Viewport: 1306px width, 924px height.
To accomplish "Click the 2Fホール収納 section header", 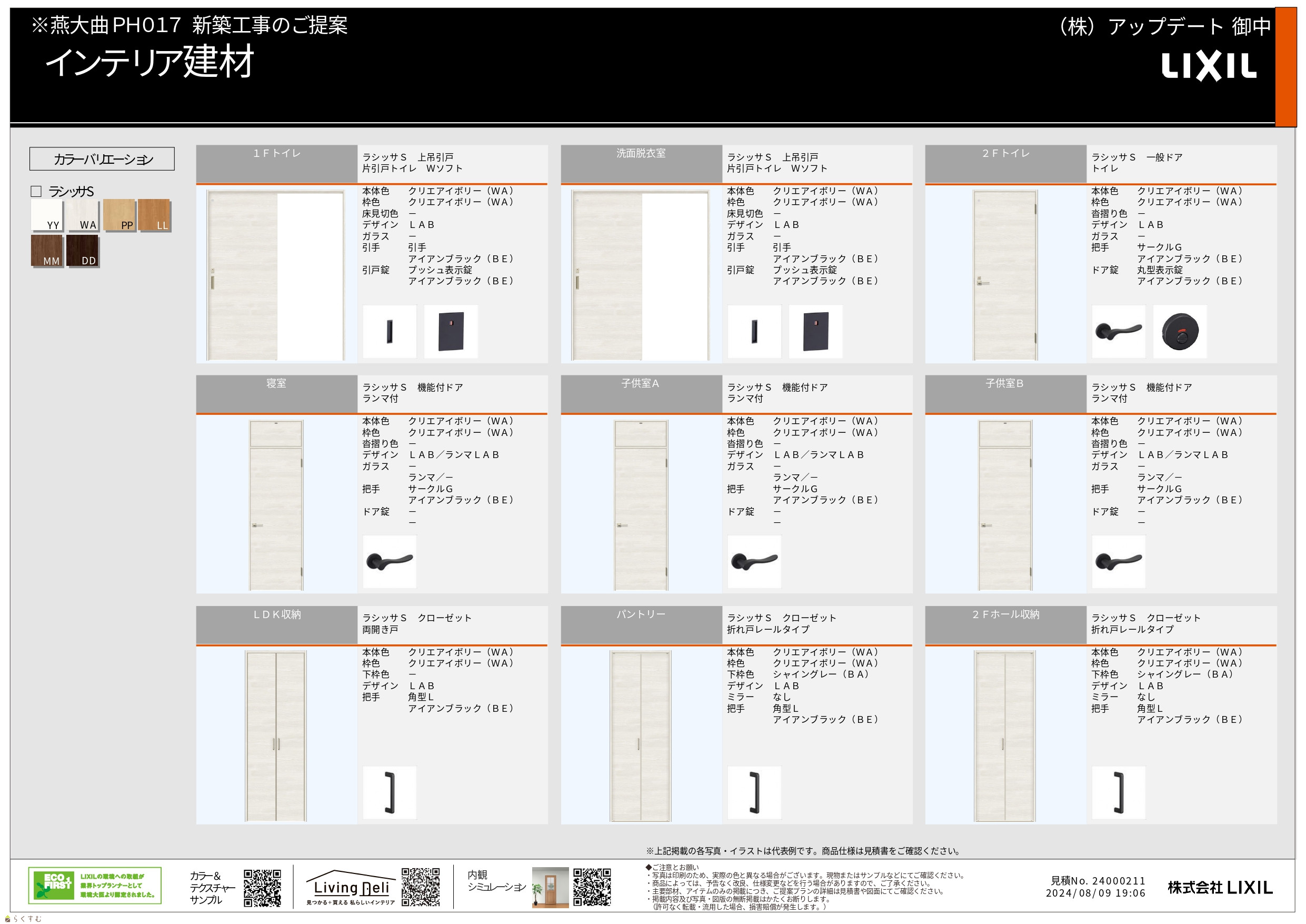I will click(x=1005, y=625).
